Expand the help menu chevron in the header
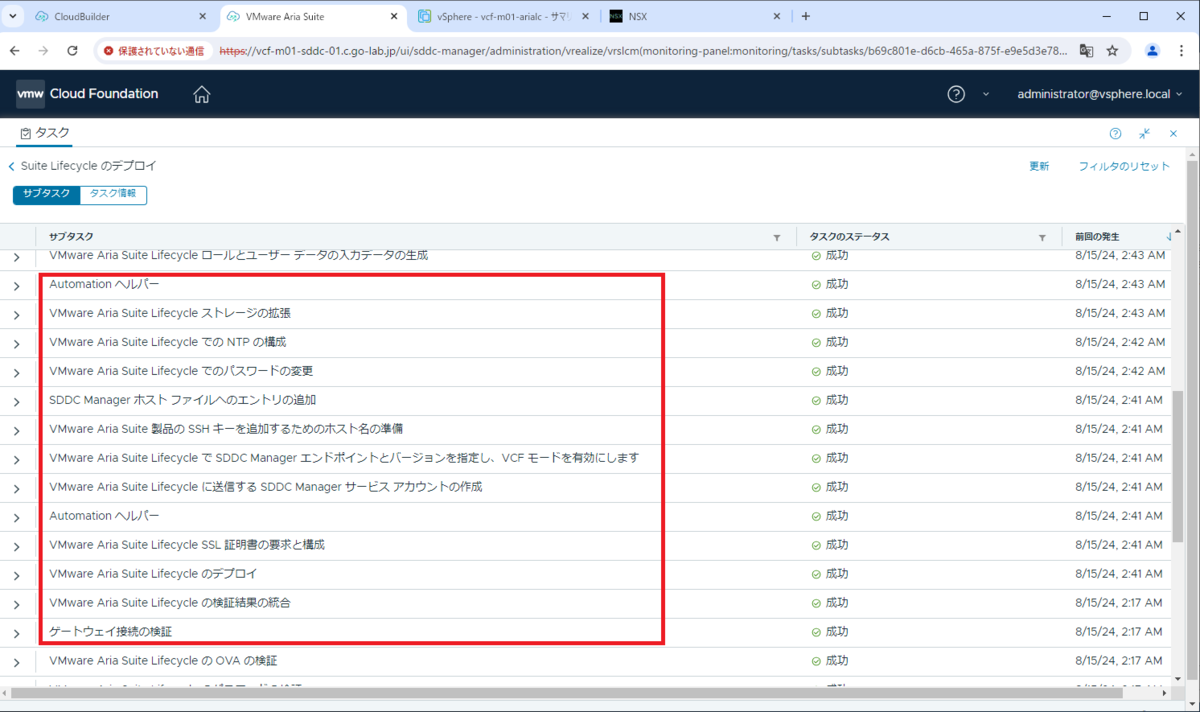The height and width of the screenshot is (712, 1200). point(986,94)
